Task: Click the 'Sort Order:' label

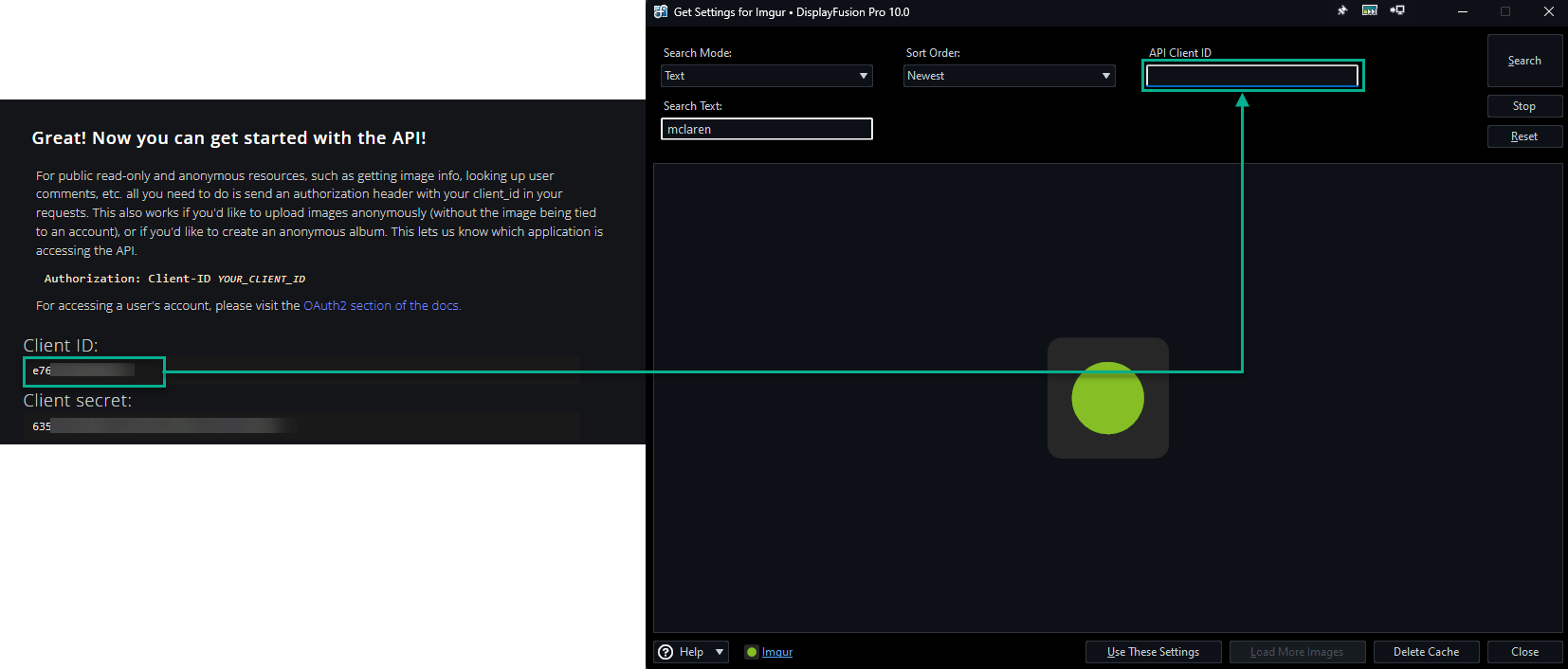Action: tap(933, 53)
